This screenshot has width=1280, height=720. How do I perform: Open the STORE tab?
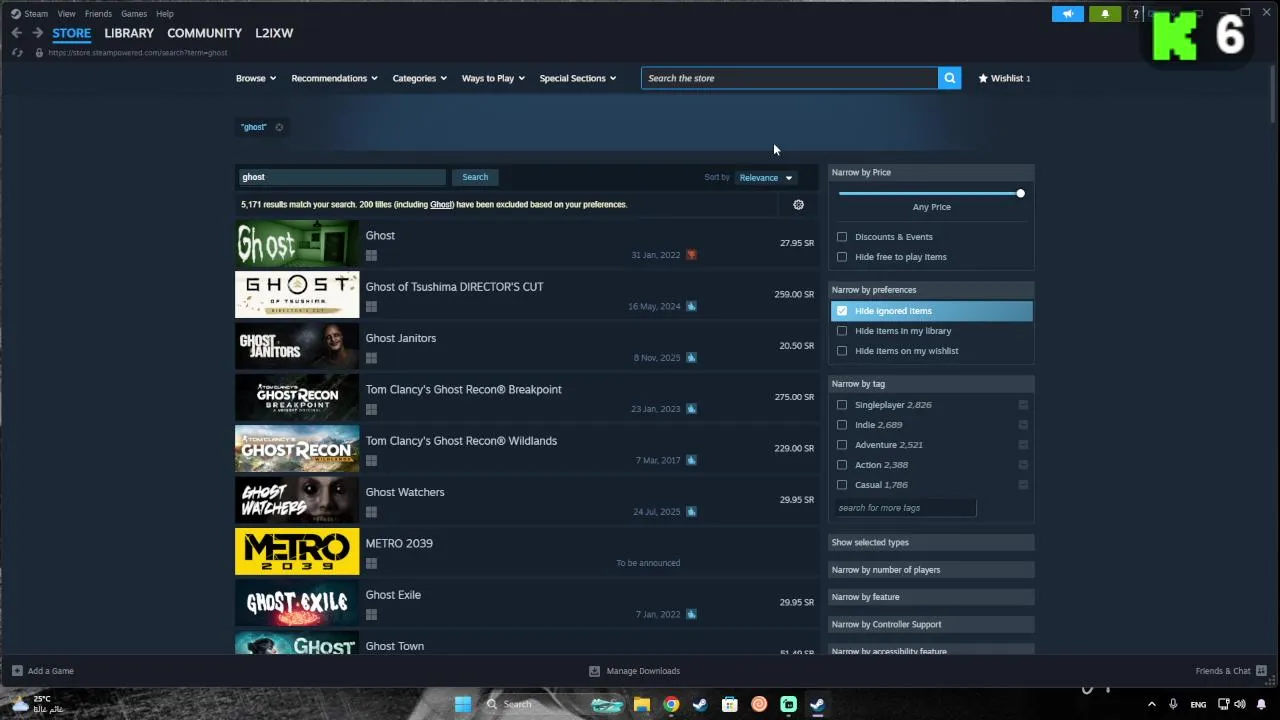tap(71, 33)
